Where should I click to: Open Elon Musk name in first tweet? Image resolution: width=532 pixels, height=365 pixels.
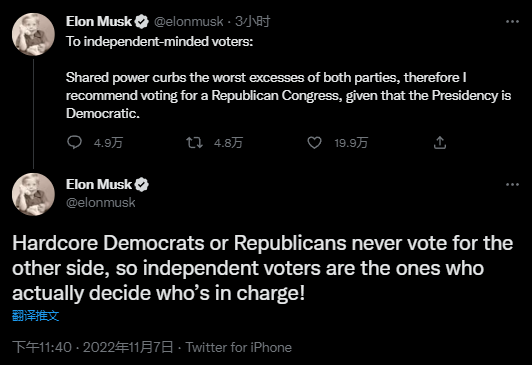(x=99, y=21)
